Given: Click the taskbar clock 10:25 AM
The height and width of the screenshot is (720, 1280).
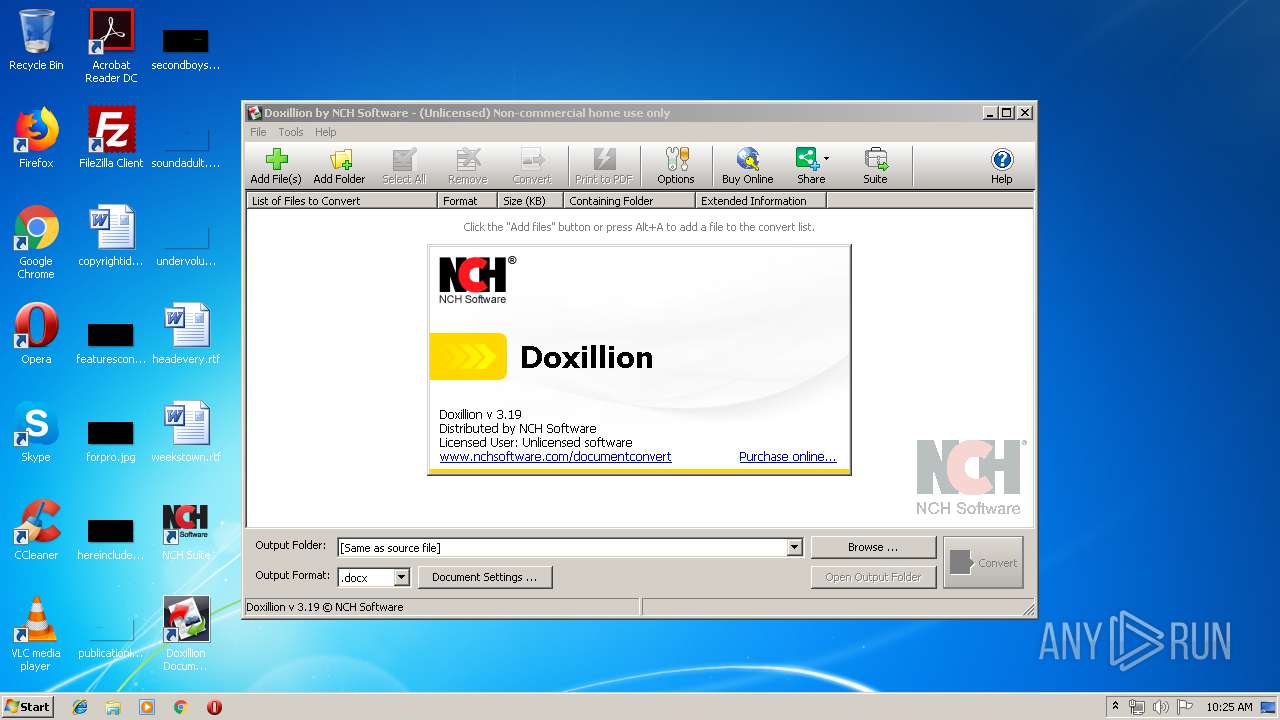Looking at the screenshot, I should (1229, 707).
